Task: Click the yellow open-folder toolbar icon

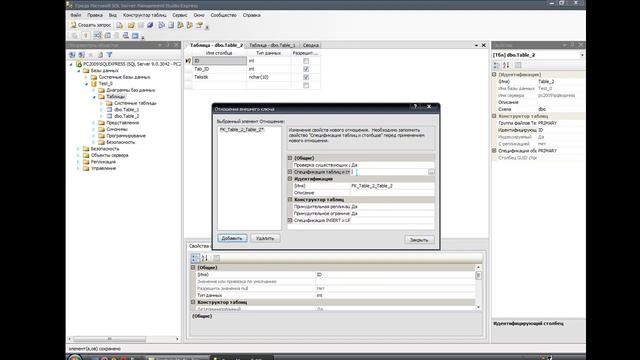Action: [131, 25]
